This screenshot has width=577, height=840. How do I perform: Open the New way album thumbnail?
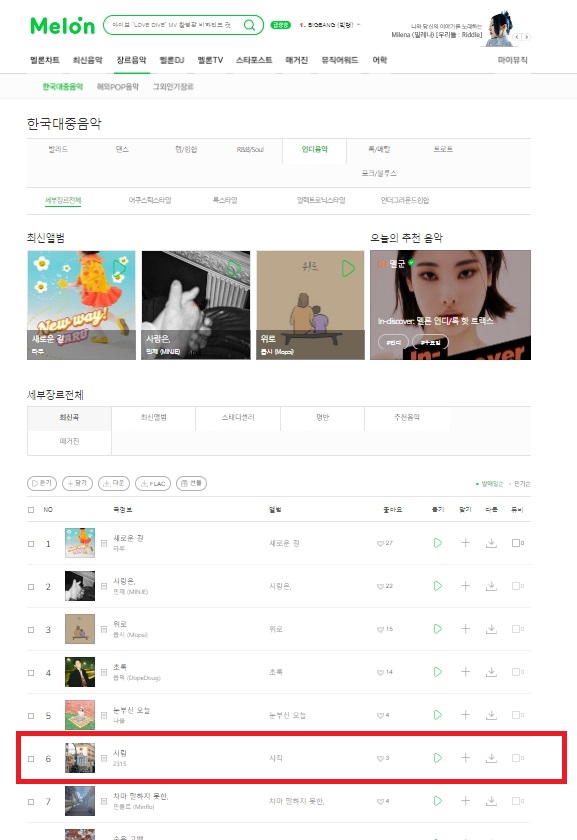[81, 305]
